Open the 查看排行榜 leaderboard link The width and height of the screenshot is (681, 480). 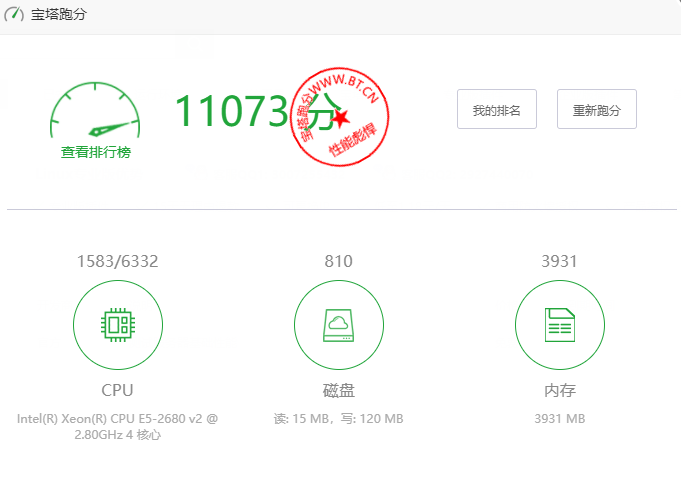pyautogui.click(x=95, y=153)
